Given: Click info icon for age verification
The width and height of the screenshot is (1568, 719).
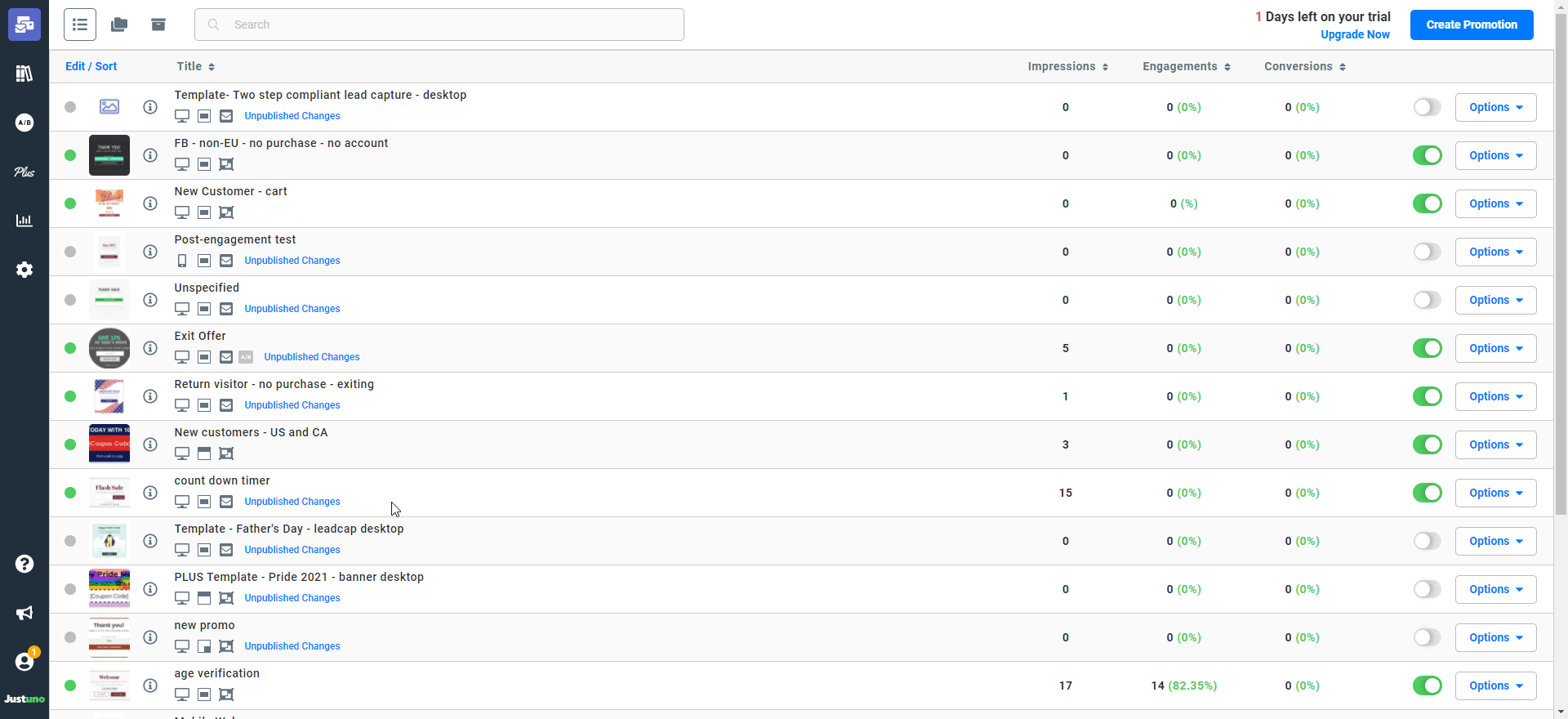Looking at the screenshot, I should click(x=150, y=686).
